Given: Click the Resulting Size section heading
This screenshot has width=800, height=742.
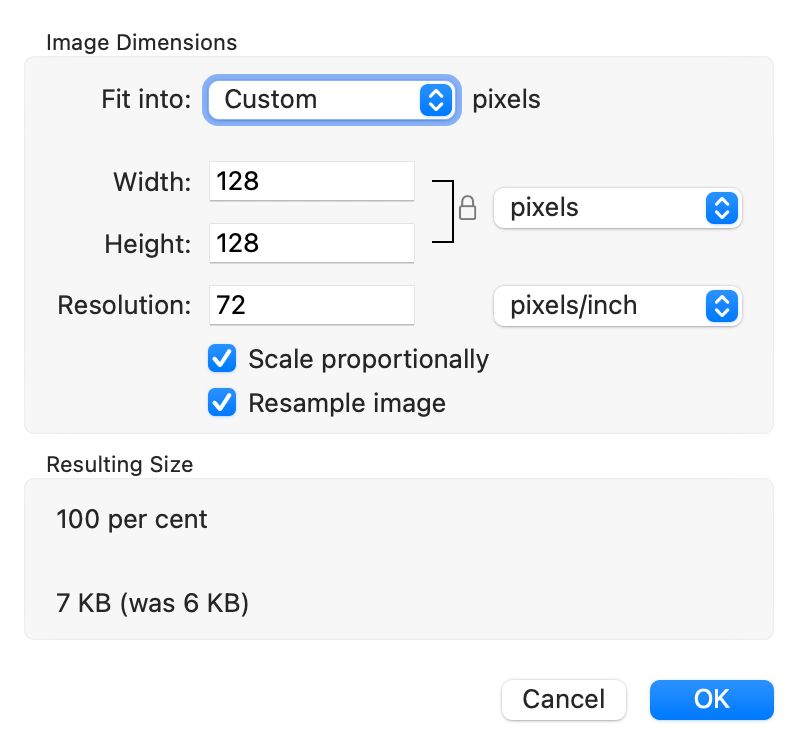Looking at the screenshot, I should click(x=120, y=464).
